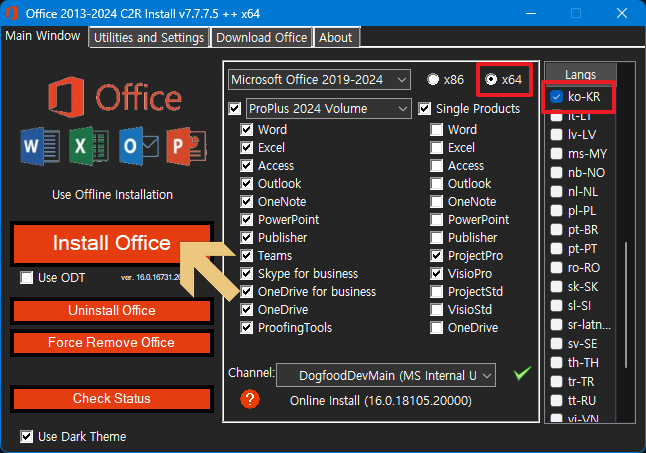
Task: Click the PowerPoint app icon
Action: click(x=187, y=146)
